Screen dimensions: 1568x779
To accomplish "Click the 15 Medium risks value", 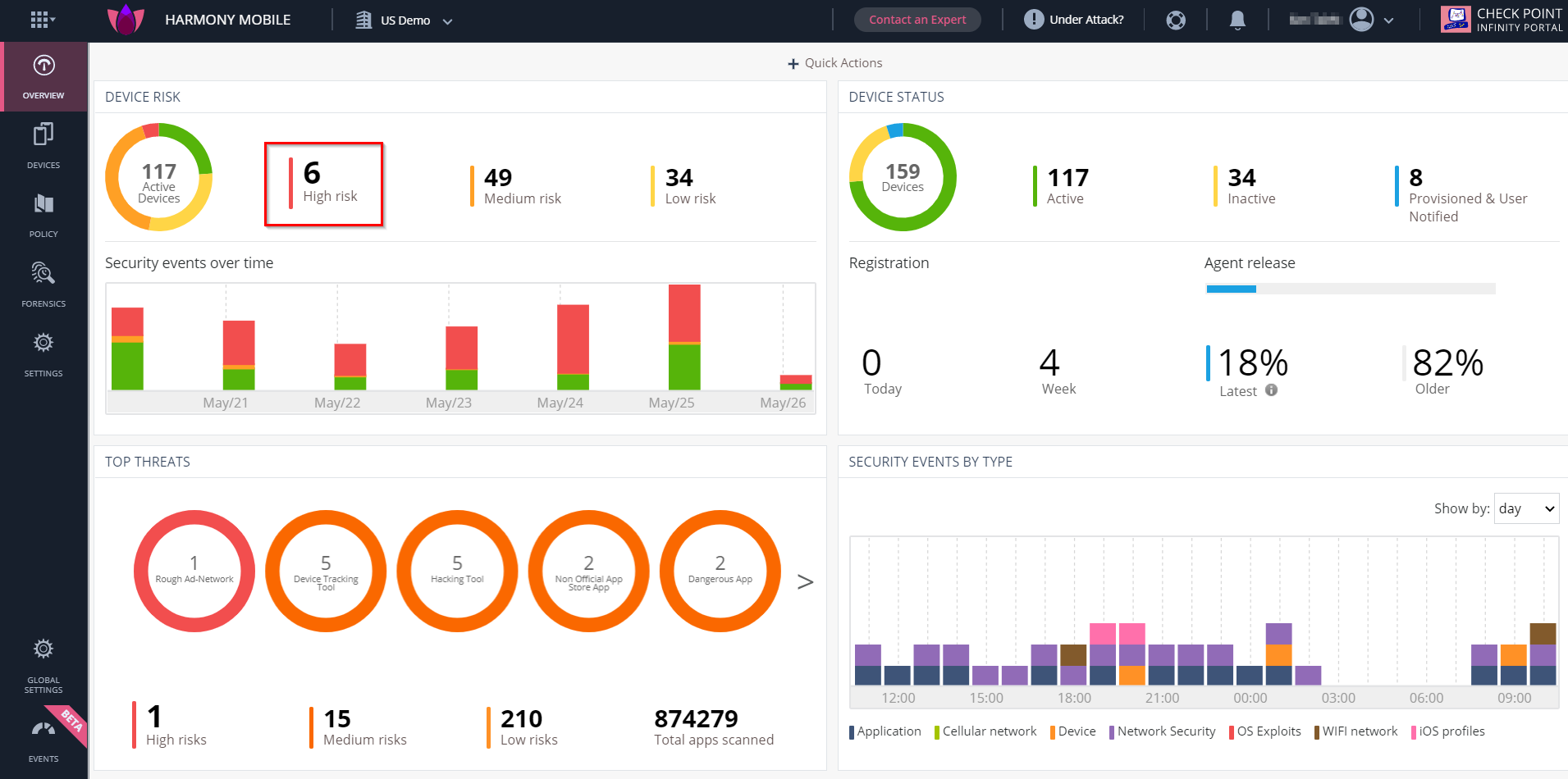I will 358,727.
